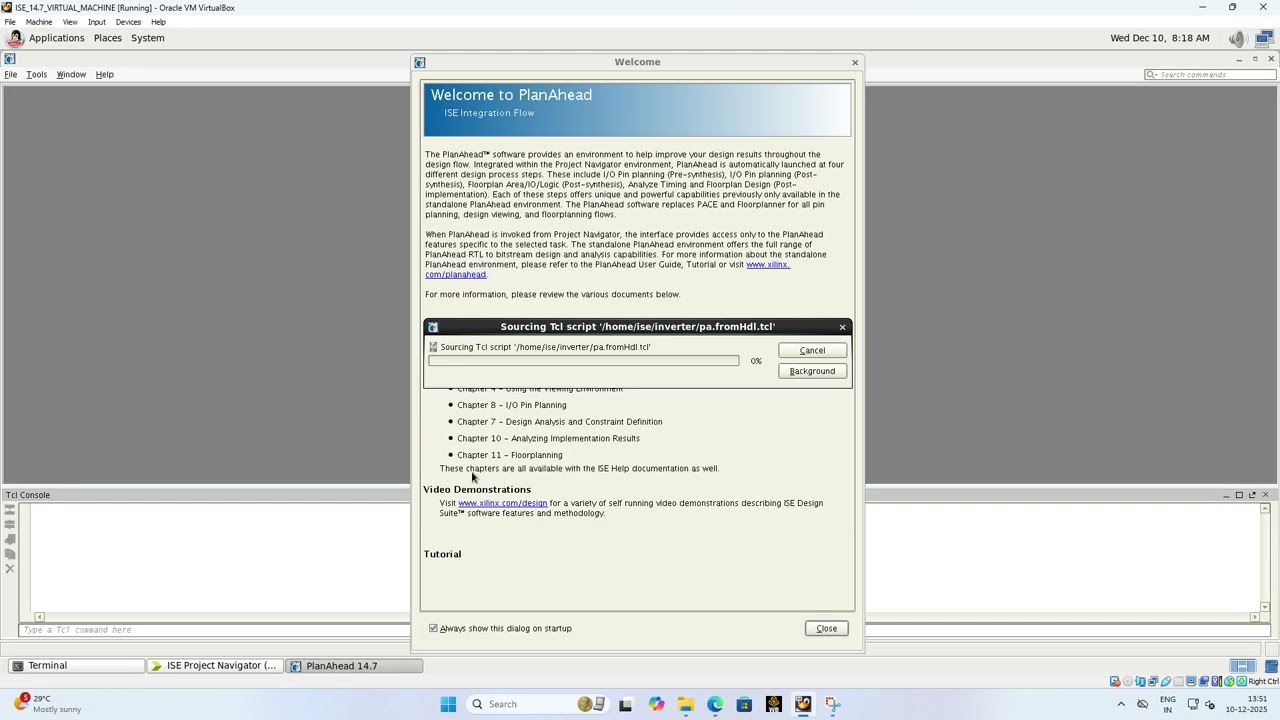The width and height of the screenshot is (1280, 720).
Task: Open VirtualBox Machine menu
Action: 39,22
